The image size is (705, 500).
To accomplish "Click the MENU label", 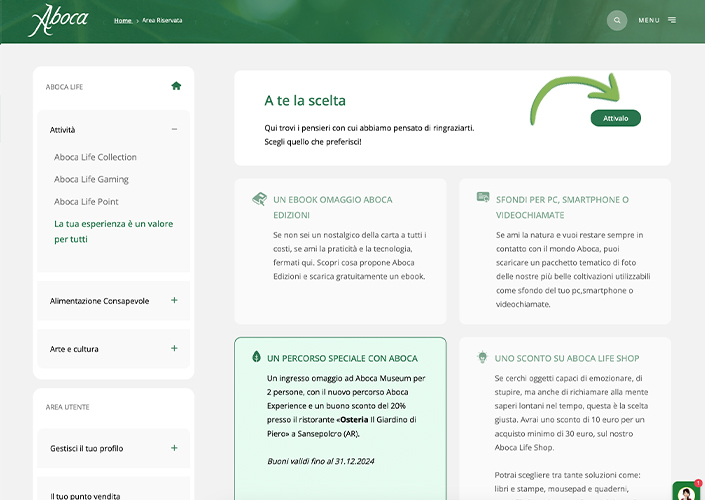I will 649,20.
